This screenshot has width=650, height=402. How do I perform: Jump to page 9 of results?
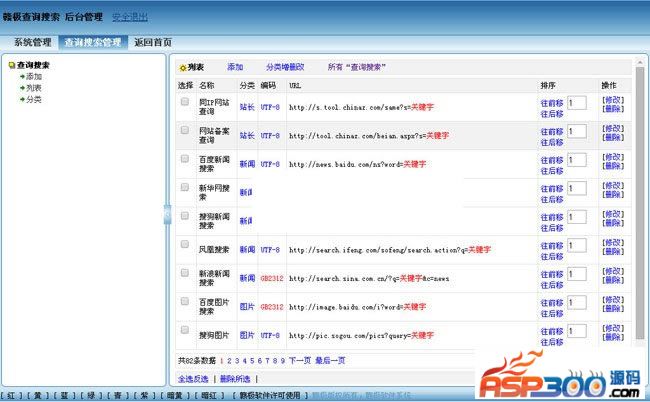pos(282,361)
